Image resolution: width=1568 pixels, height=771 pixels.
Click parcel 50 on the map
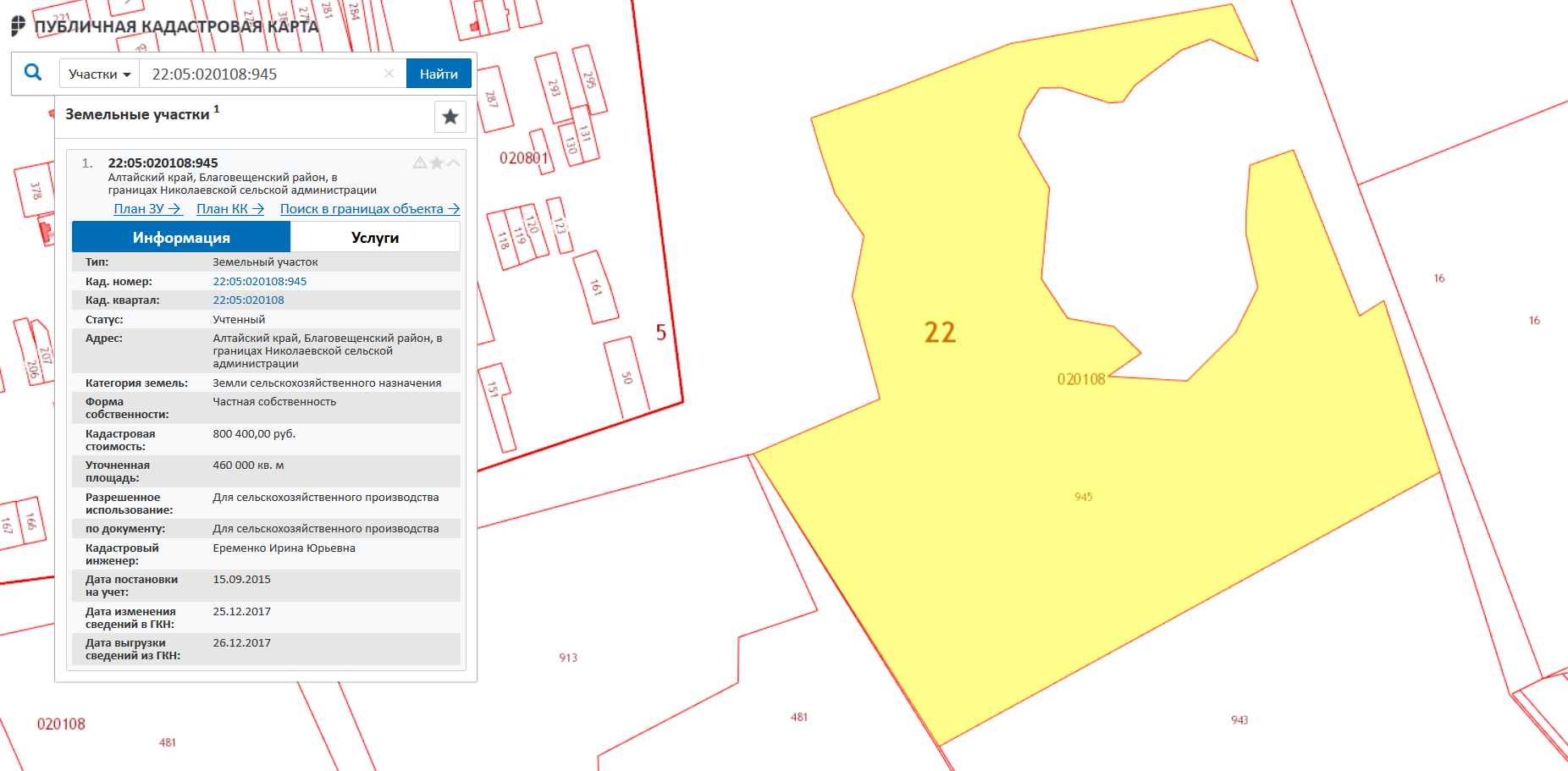[627, 377]
